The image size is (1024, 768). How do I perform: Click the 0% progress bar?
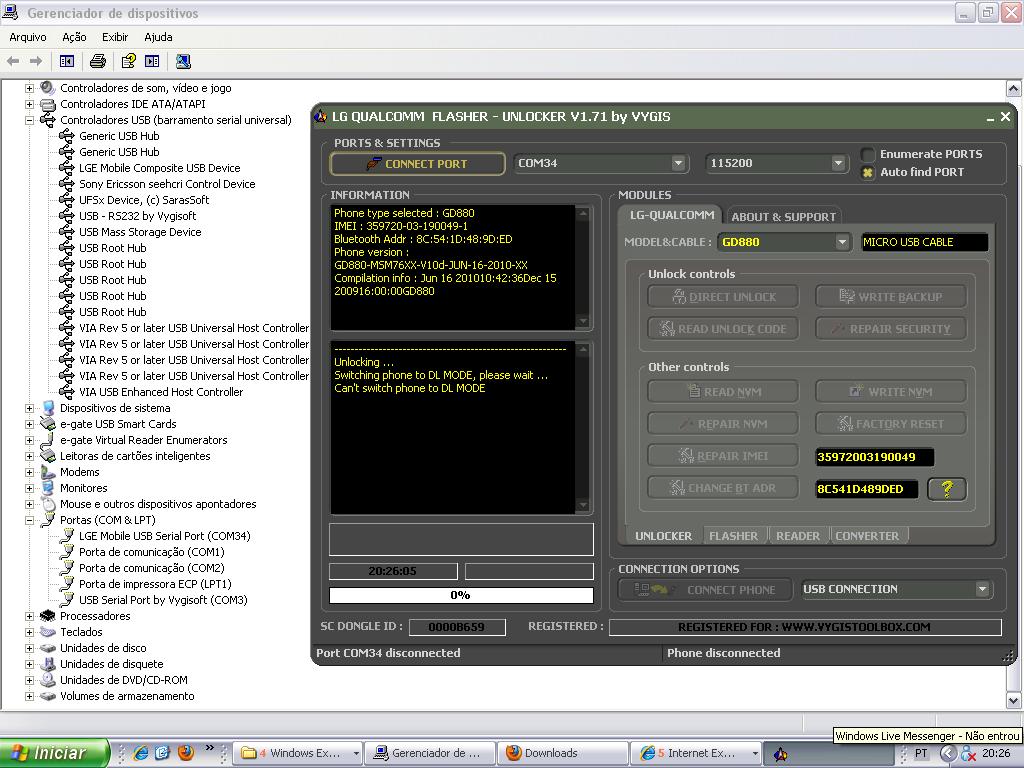(461, 595)
